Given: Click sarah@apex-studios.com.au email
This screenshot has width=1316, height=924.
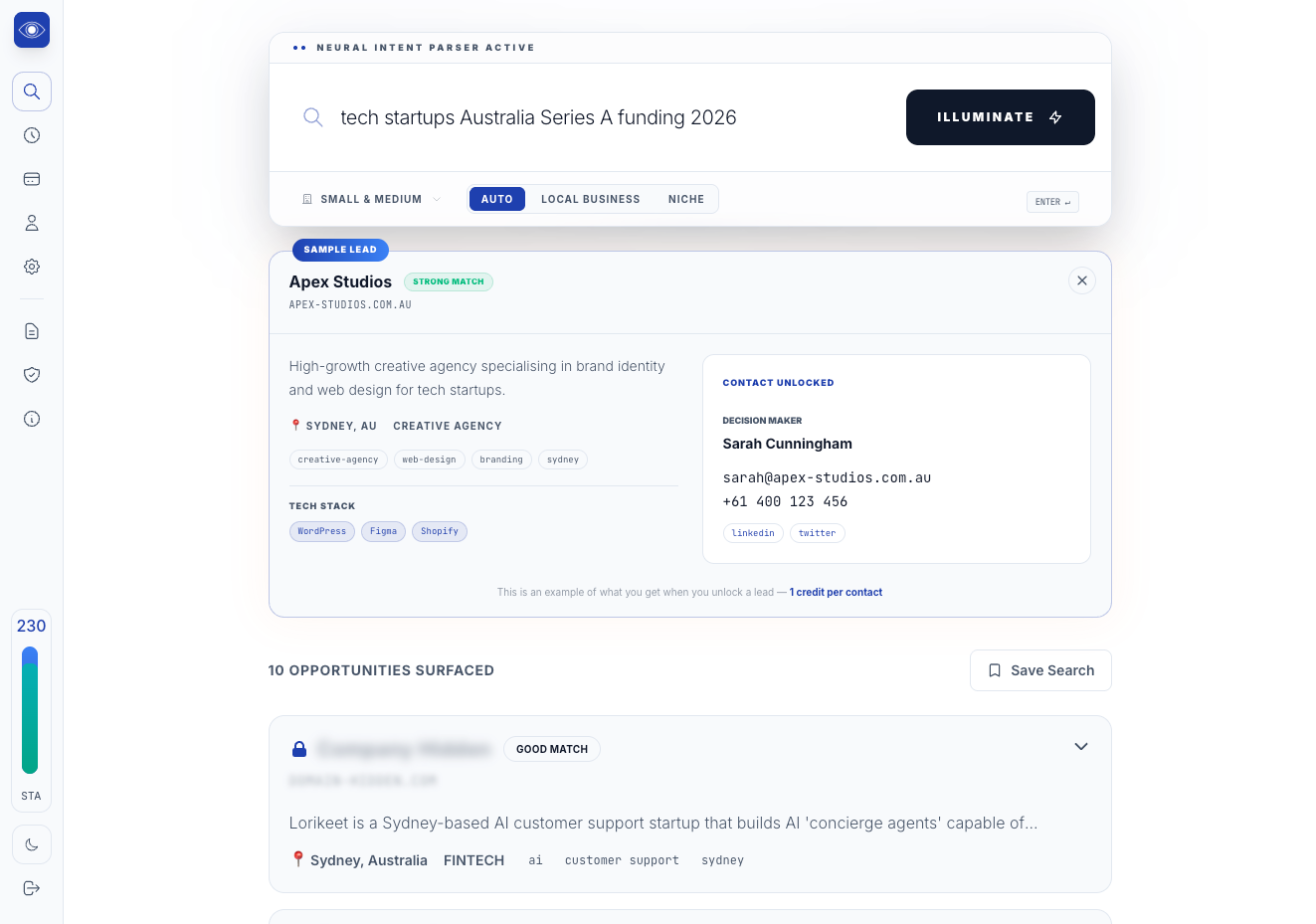Looking at the screenshot, I should (827, 477).
